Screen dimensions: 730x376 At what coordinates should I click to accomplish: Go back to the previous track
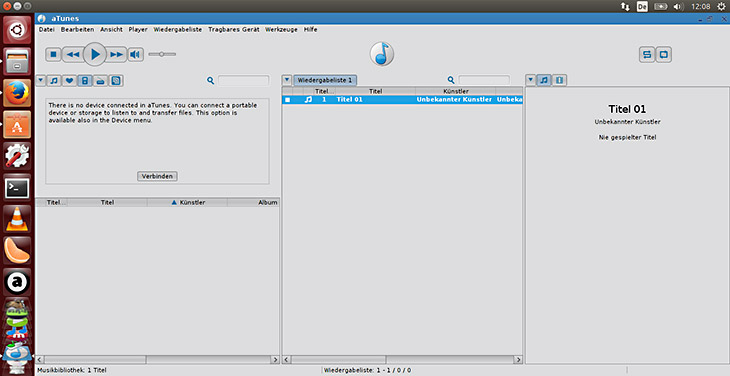click(73, 54)
